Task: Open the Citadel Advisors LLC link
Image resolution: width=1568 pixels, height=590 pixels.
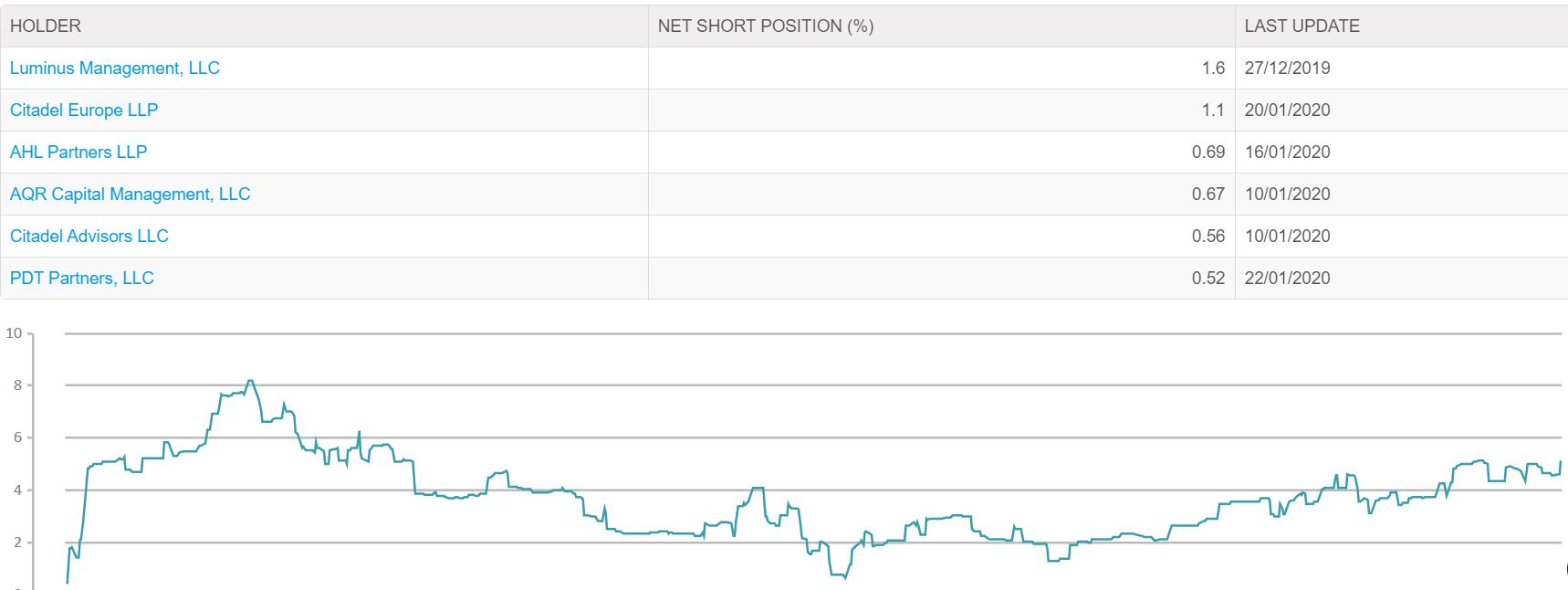Action: pyautogui.click(x=89, y=237)
